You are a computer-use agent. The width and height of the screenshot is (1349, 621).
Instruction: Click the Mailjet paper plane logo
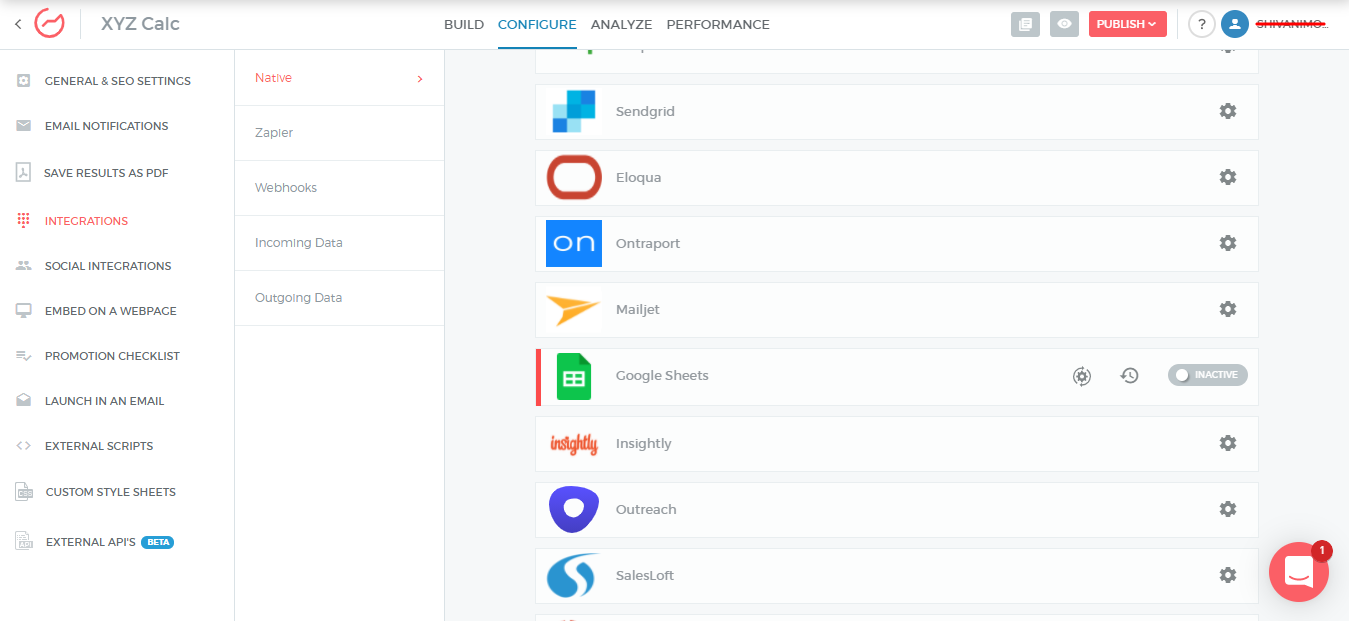574,309
